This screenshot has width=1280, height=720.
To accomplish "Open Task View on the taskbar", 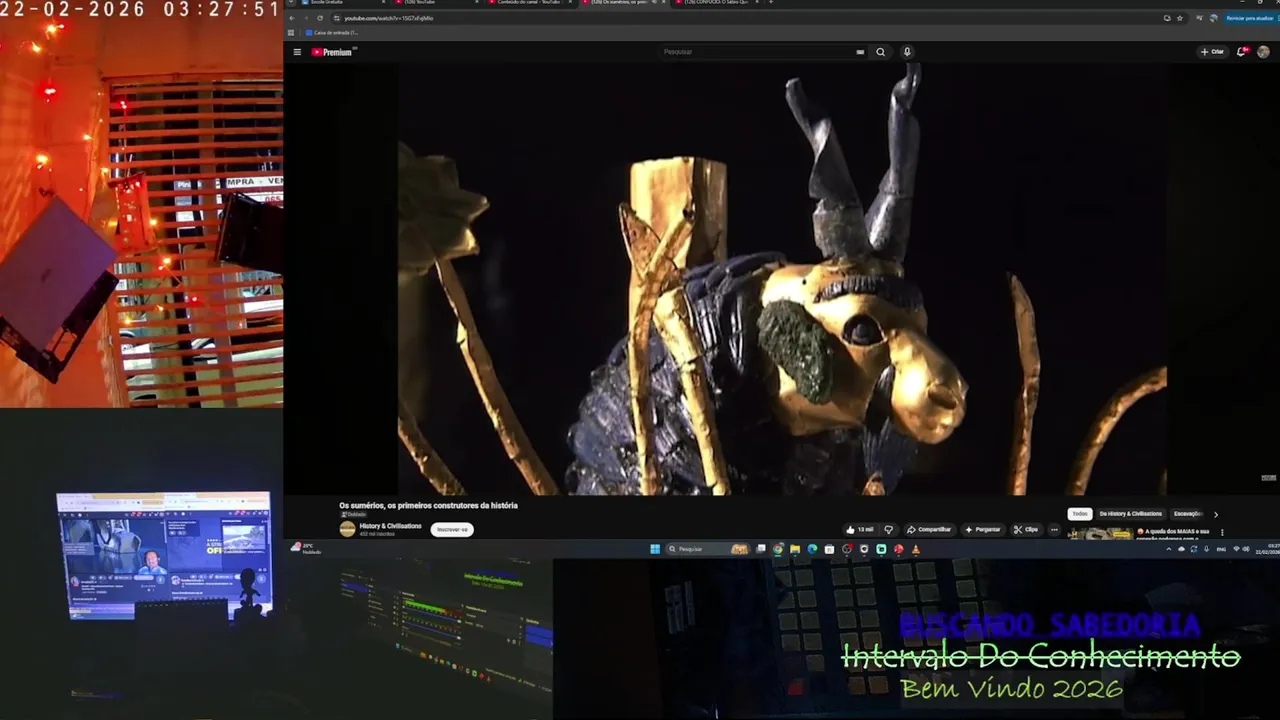I will [761, 549].
